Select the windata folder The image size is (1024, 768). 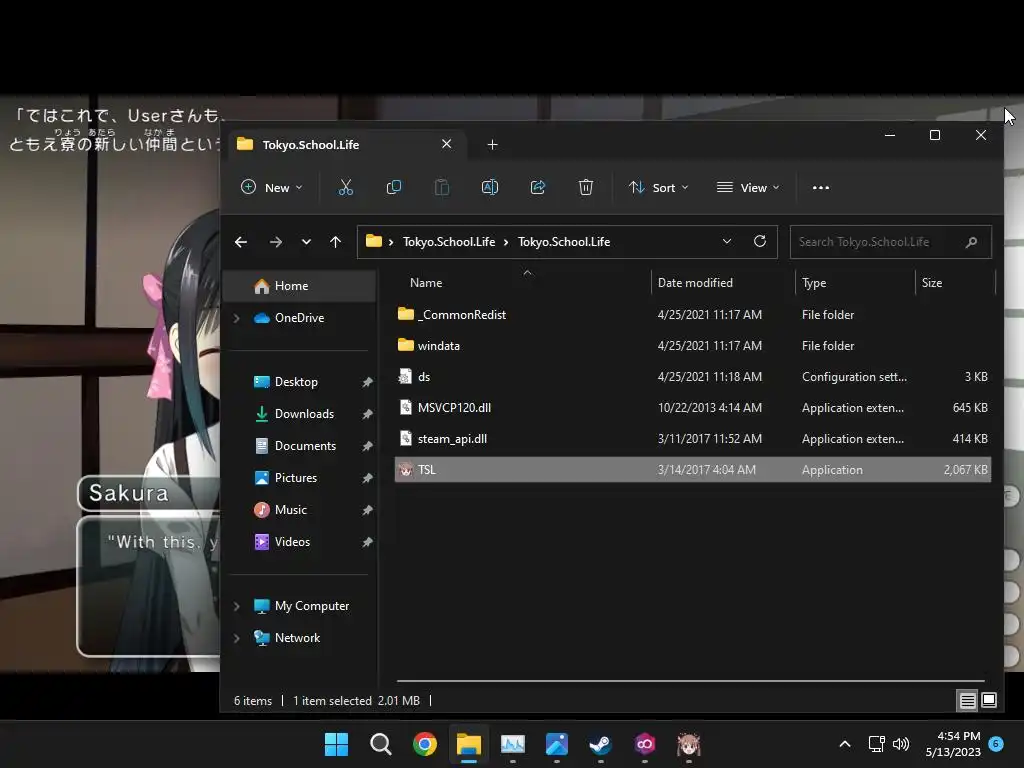692,345
